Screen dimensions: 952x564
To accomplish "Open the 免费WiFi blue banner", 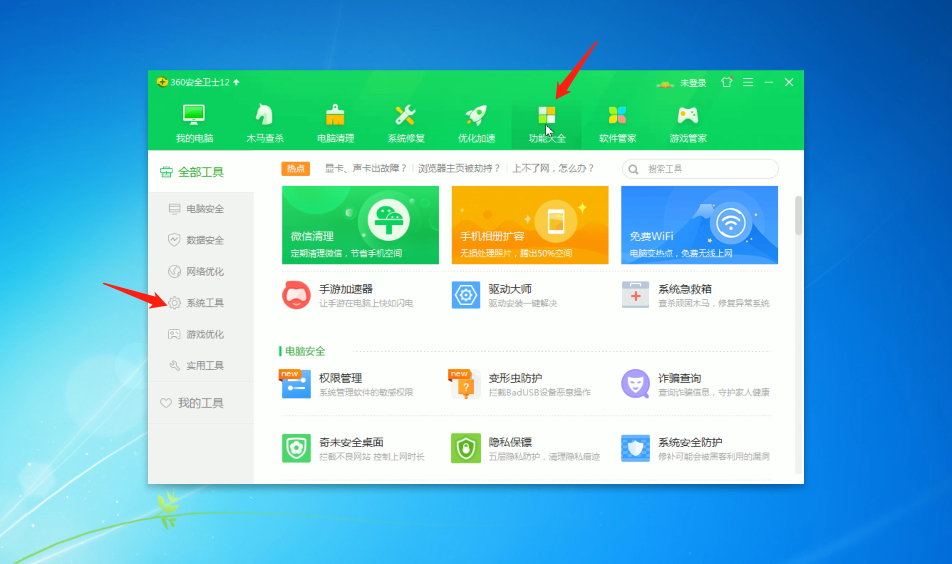I will [x=699, y=225].
